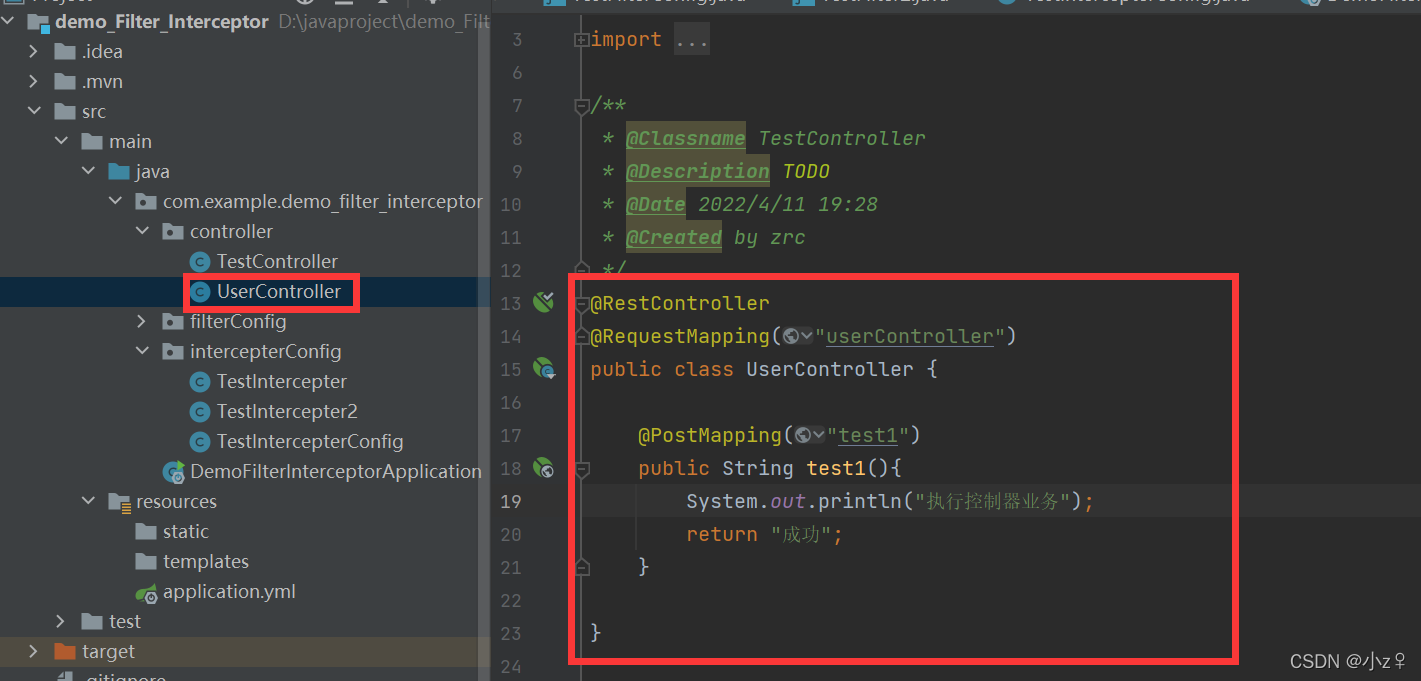Fold the Javadoc comment at line 7
This screenshot has width=1421, height=681.
(581, 105)
